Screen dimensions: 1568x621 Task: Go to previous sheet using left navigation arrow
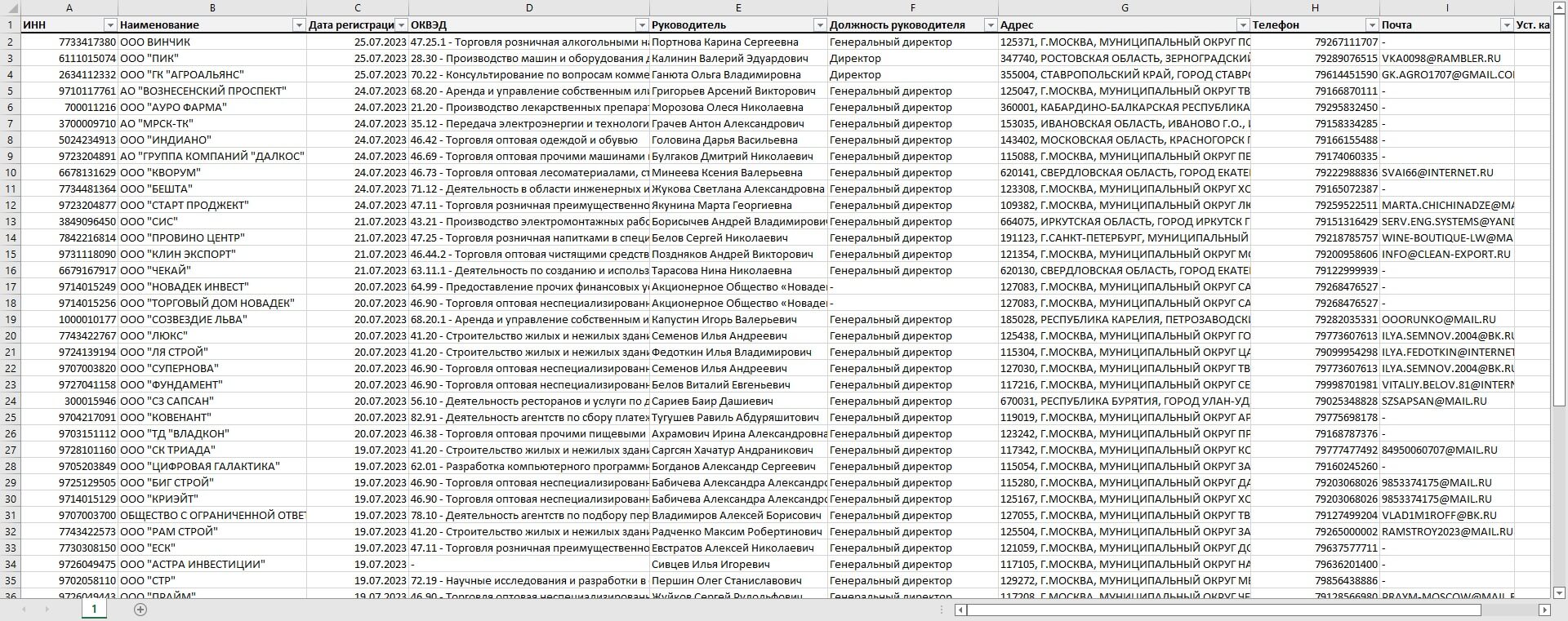[23, 610]
